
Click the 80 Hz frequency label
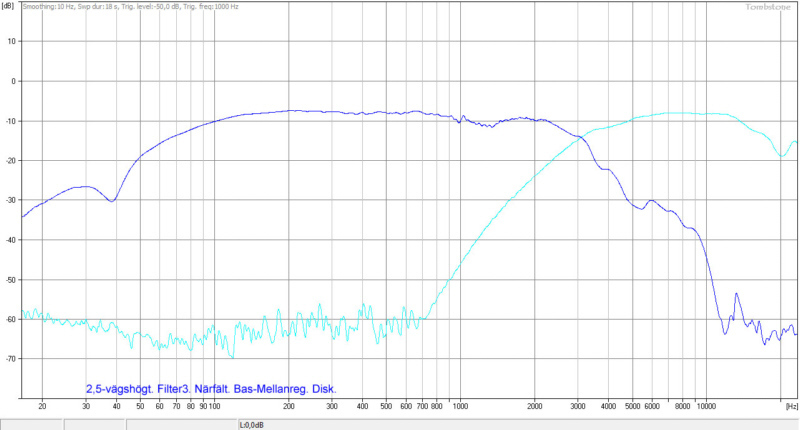191,407
